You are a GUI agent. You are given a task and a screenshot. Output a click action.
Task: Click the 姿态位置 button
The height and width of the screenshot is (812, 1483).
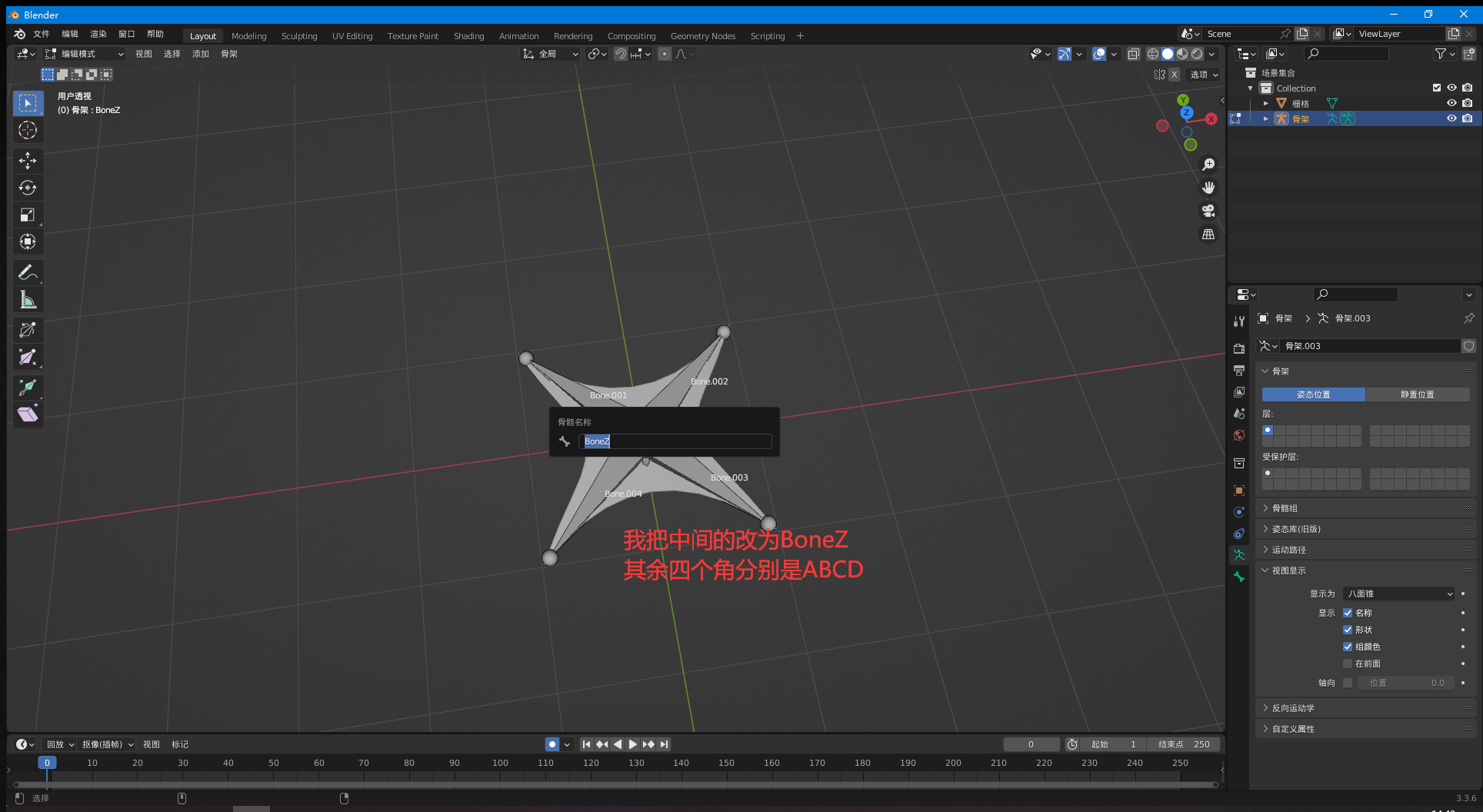1313,394
